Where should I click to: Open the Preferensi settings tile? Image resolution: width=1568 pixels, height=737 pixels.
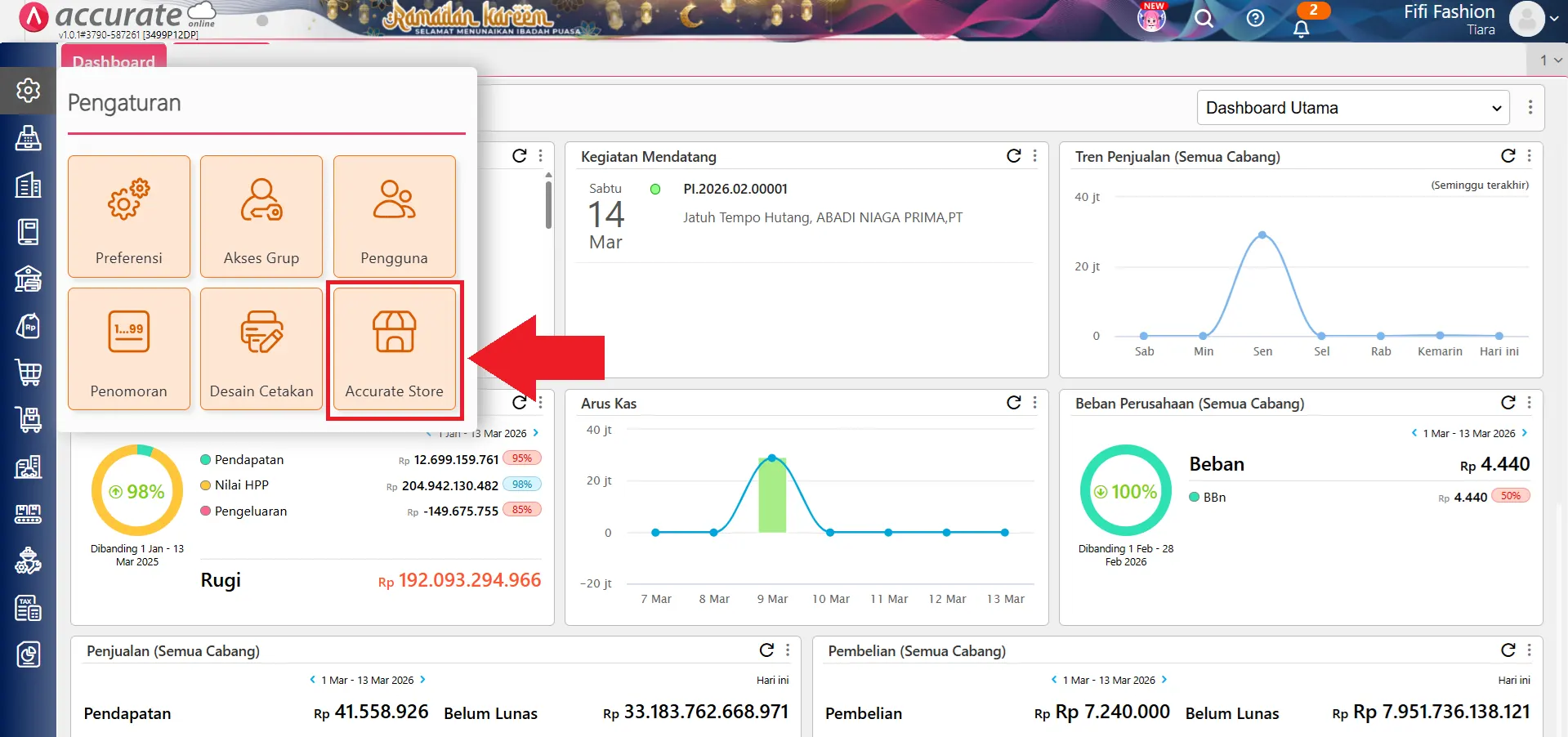pos(129,217)
